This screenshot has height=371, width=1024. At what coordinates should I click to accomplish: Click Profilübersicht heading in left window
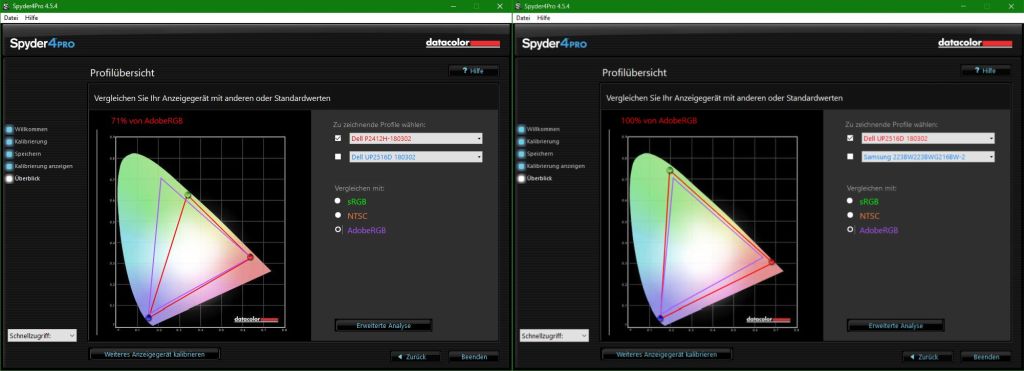point(121,73)
